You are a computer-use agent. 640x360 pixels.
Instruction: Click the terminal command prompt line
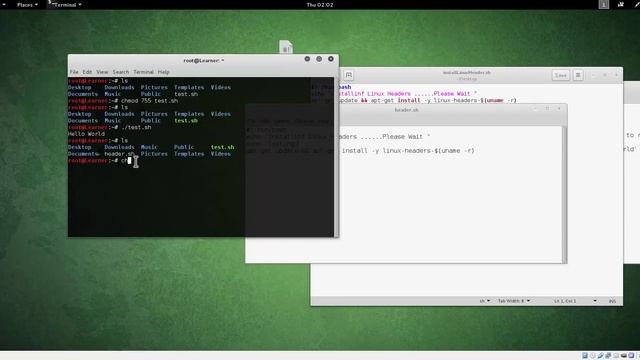[99, 160]
